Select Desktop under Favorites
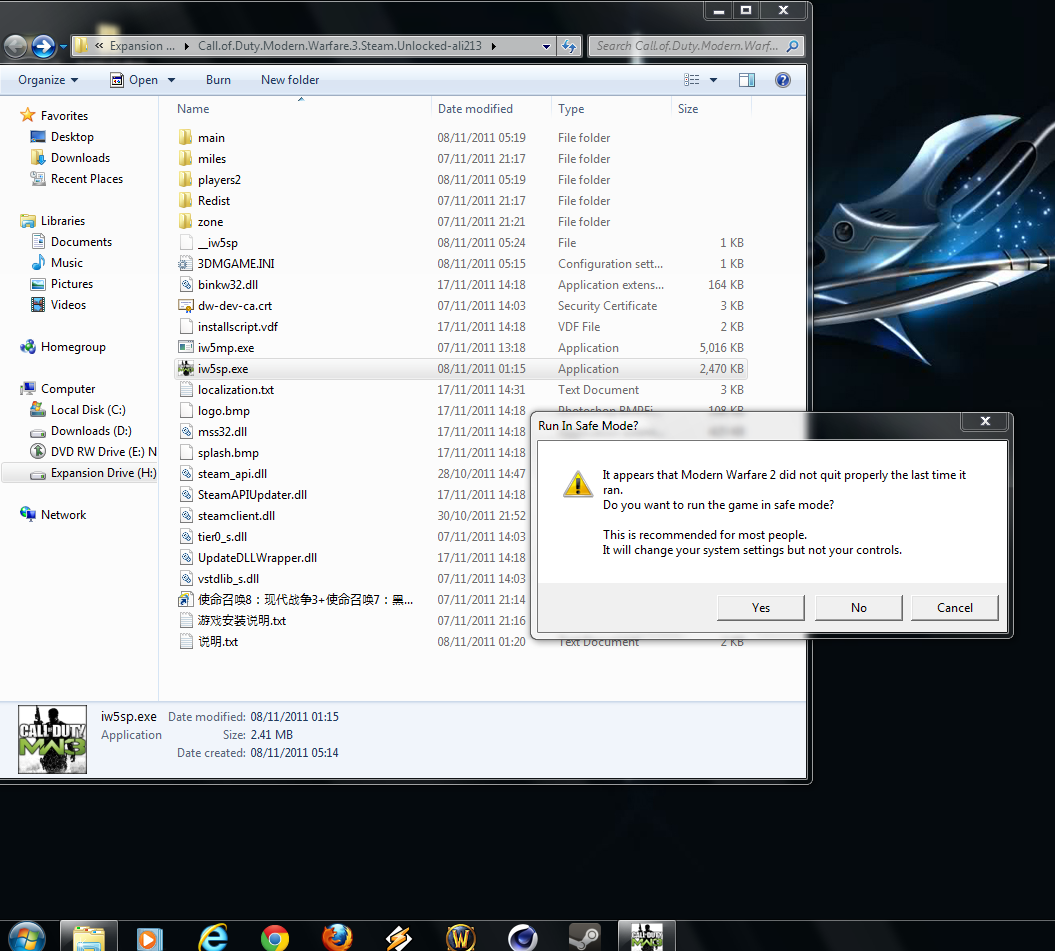Viewport: 1055px width, 951px height. pyautogui.click(x=62, y=137)
